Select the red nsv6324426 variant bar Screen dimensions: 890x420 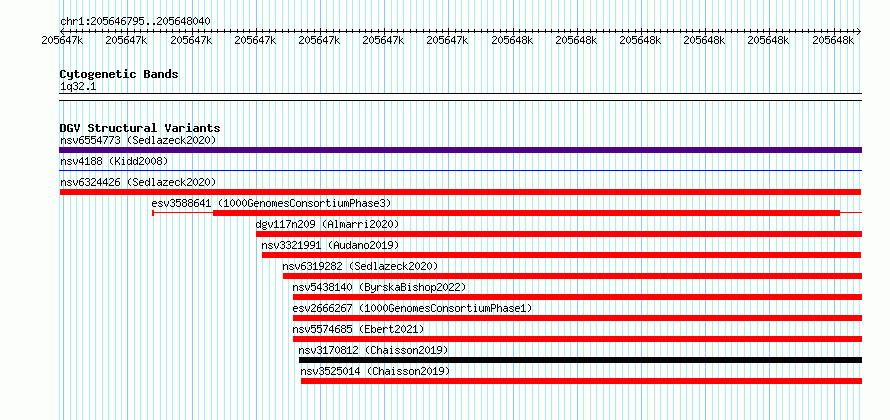pos(460,192)
